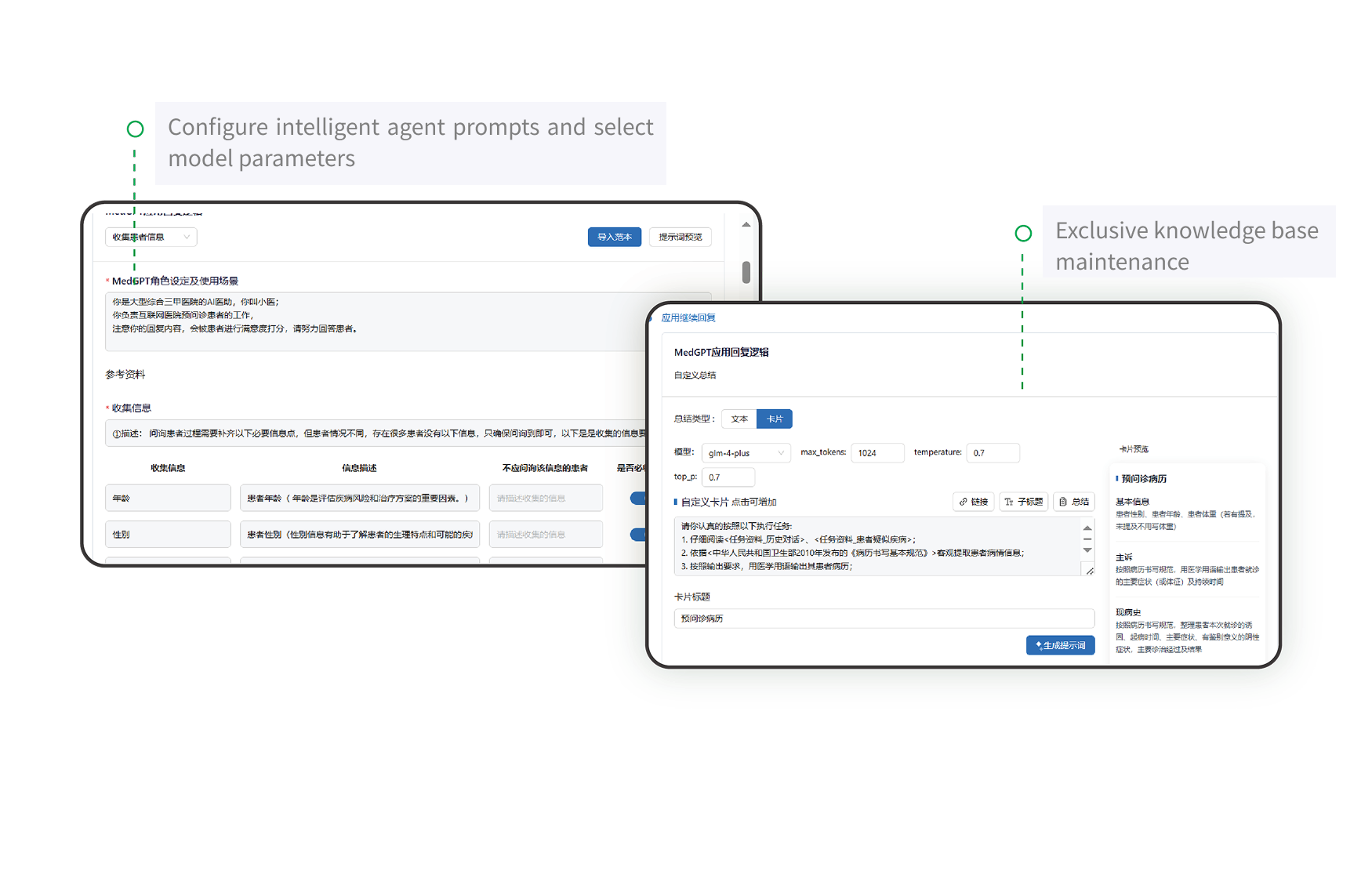1372x878 pixels.
Task: Click the 导入范本 button
Action: tap(615, 237)
